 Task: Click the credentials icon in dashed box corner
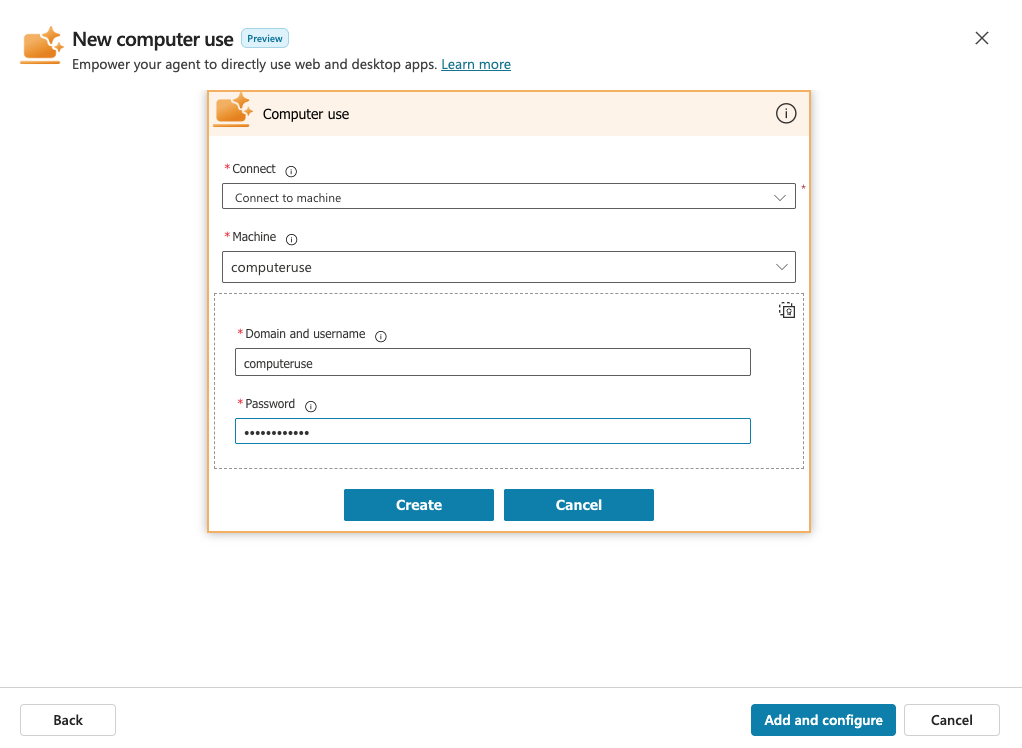(787, 310)
